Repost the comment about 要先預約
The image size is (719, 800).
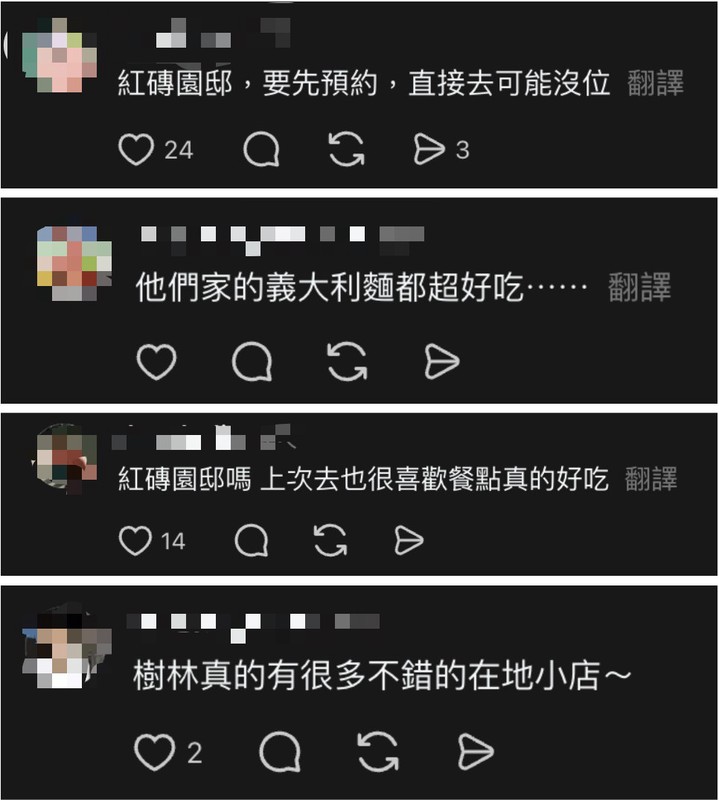click(346, 149)
